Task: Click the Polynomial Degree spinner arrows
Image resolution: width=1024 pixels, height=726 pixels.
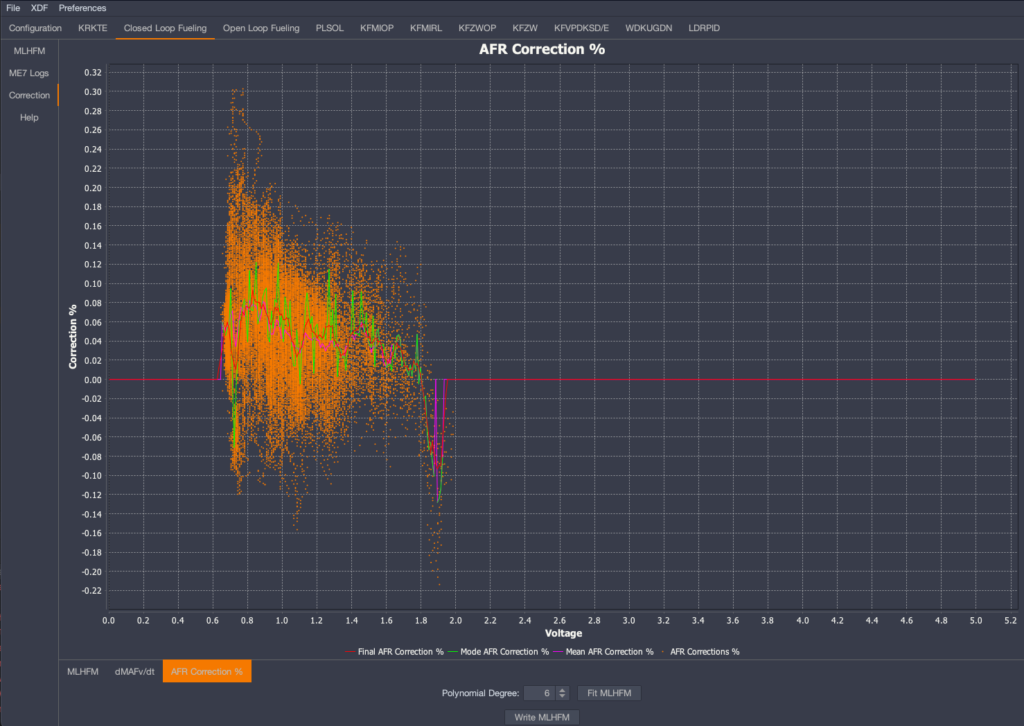Action: coord(562,693)
